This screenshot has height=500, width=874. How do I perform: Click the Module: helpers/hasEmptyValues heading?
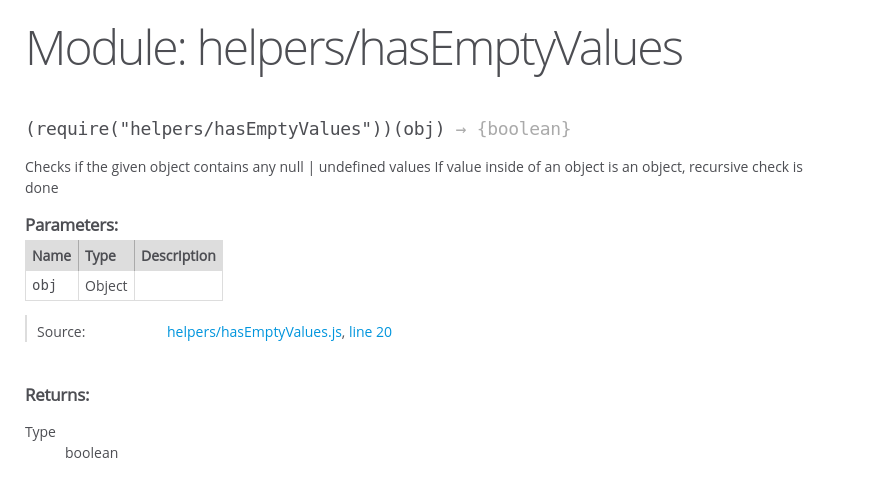coord(354,48)
